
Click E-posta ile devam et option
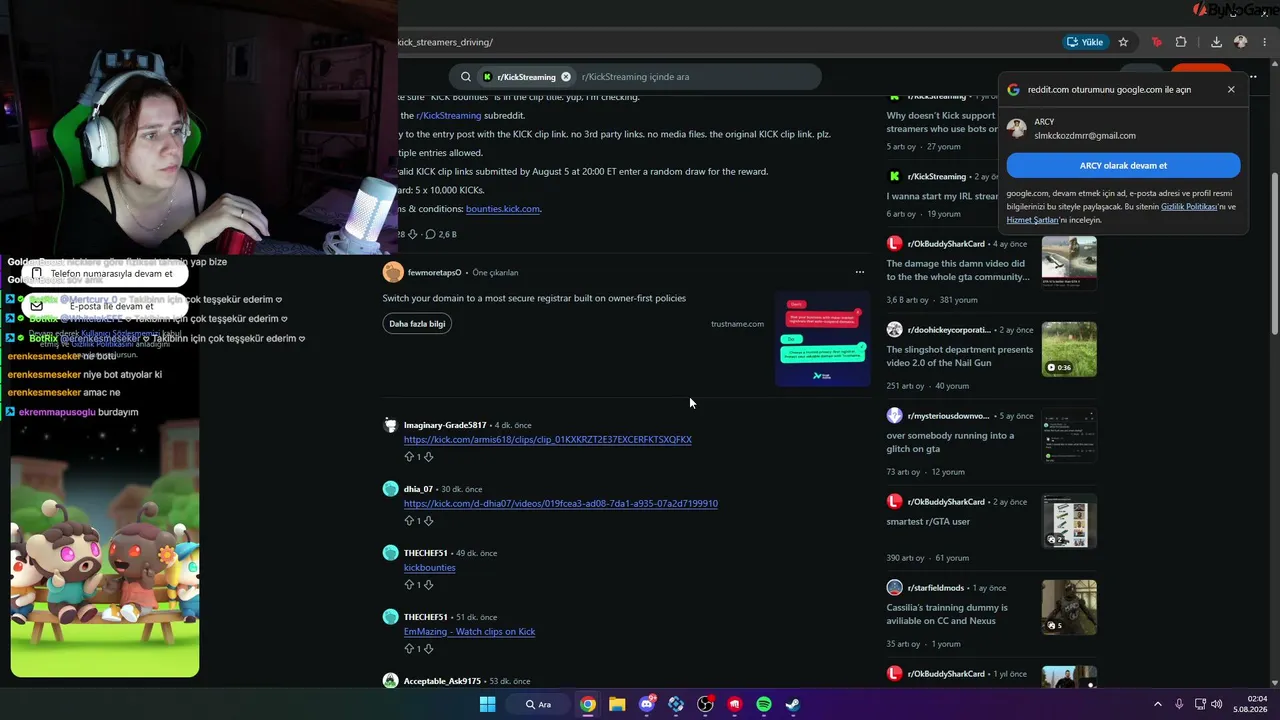[x=105, y=306]
